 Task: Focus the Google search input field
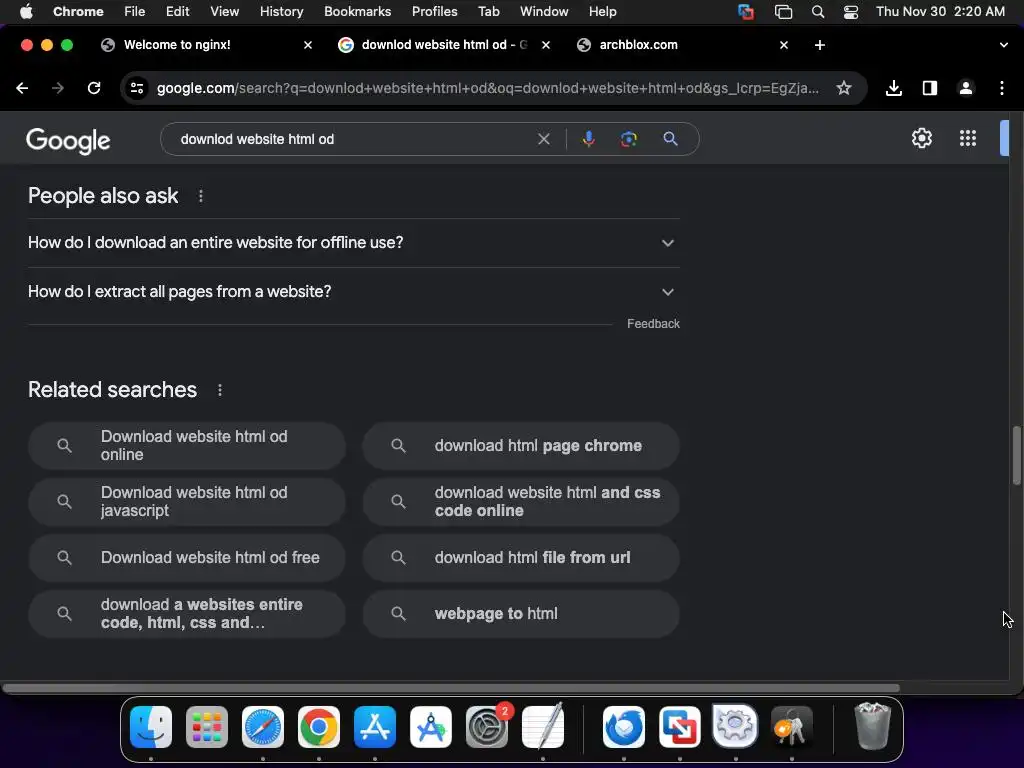pyautogui.click(x=353, y=139)
